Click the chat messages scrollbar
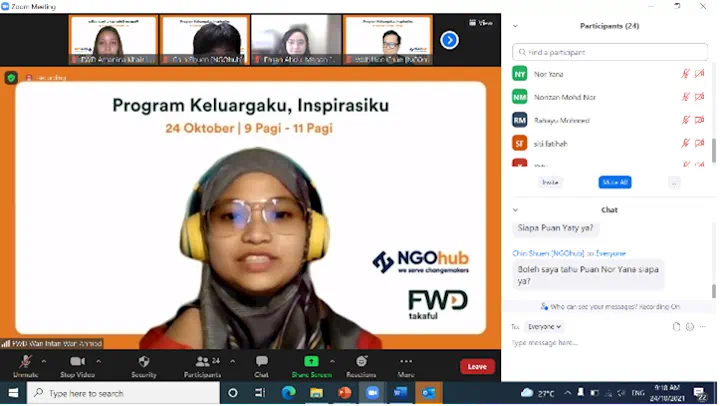 click(x=714, y=291)
